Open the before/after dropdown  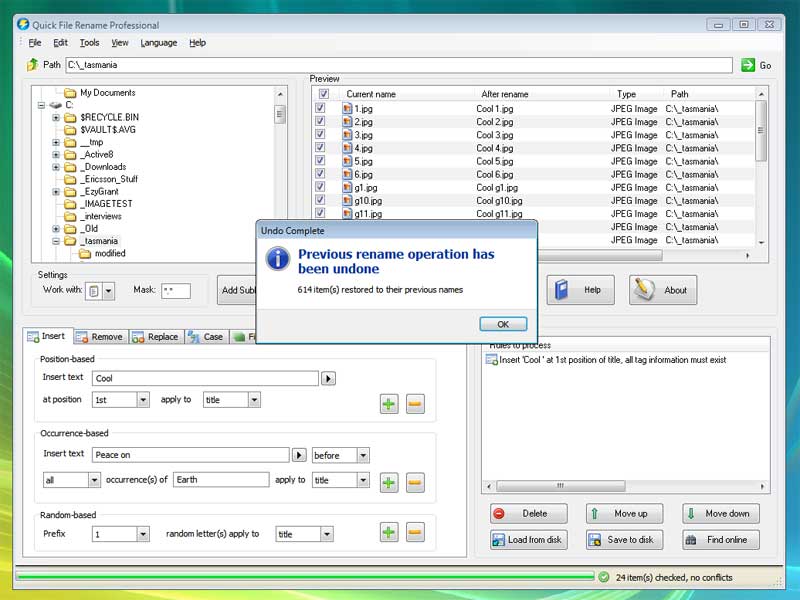(340, 455)
